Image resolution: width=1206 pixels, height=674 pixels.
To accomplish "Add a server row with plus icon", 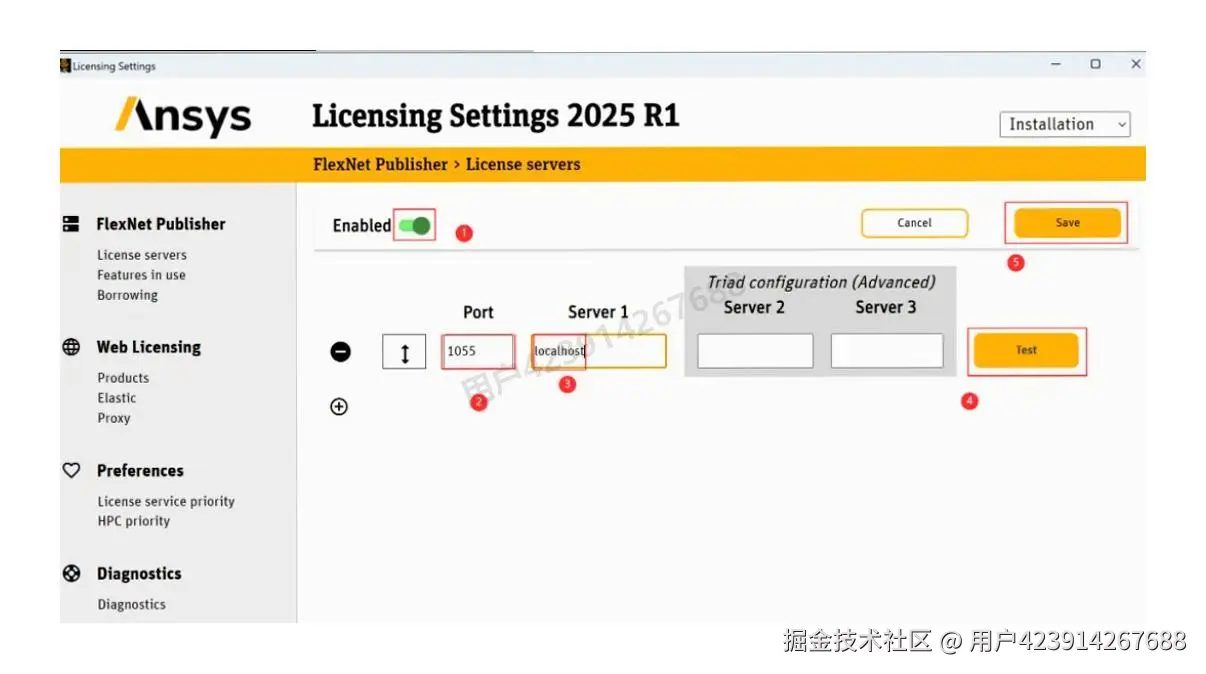I will pyautogui.click(x=339, y=407).
